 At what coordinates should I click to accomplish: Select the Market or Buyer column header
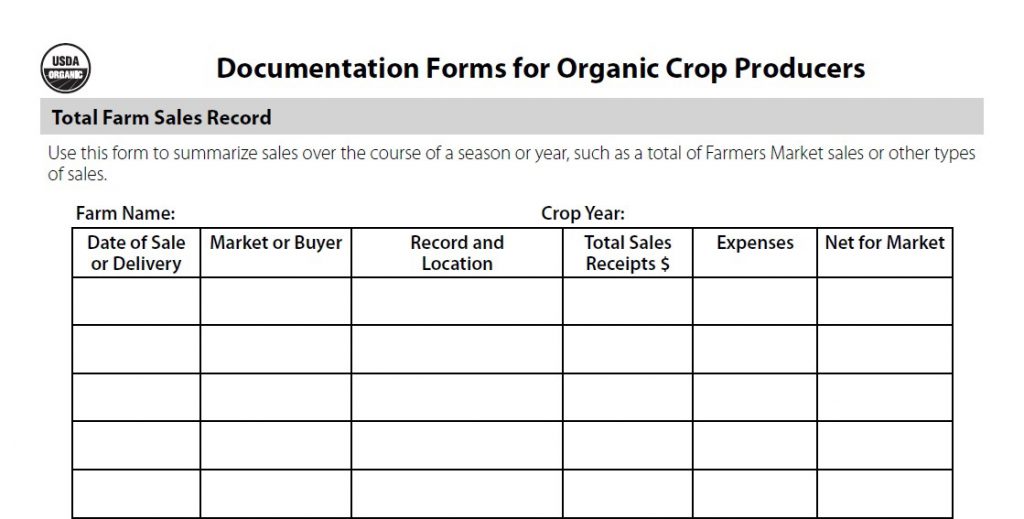pyautogui.click(x=275, y=243)
